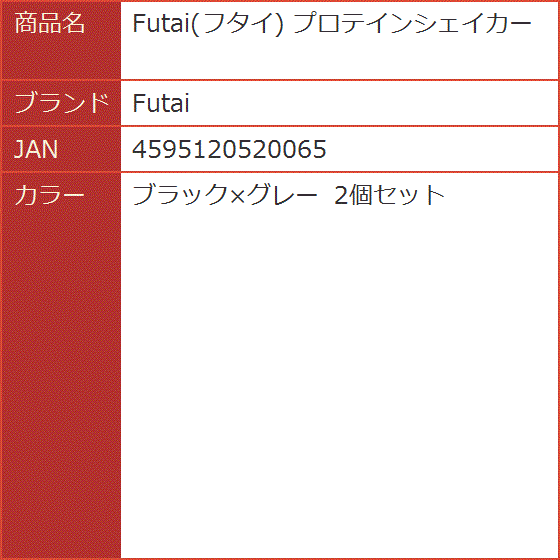The height and width of the screenshot is (560, 560).
Task: Click the × symbol in the color value
Action: [x=237, y=196]
